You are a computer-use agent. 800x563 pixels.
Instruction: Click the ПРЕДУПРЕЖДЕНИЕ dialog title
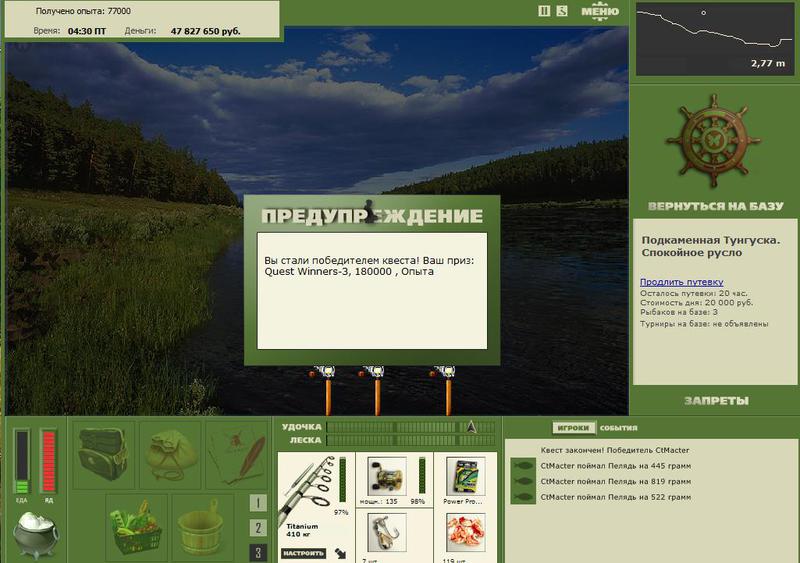click(x=372, y=216)
